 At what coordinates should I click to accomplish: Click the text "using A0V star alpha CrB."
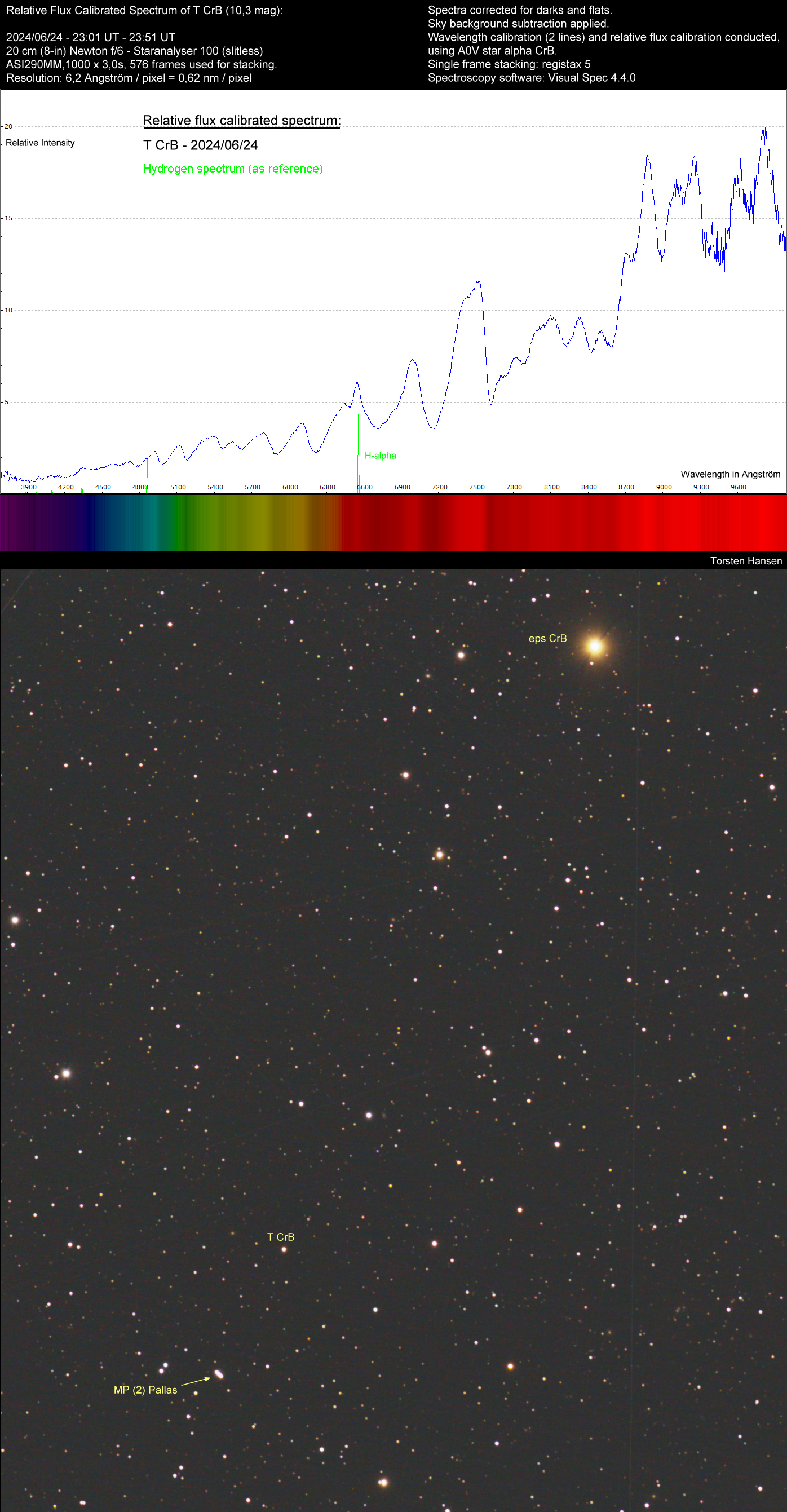[492, 51]
